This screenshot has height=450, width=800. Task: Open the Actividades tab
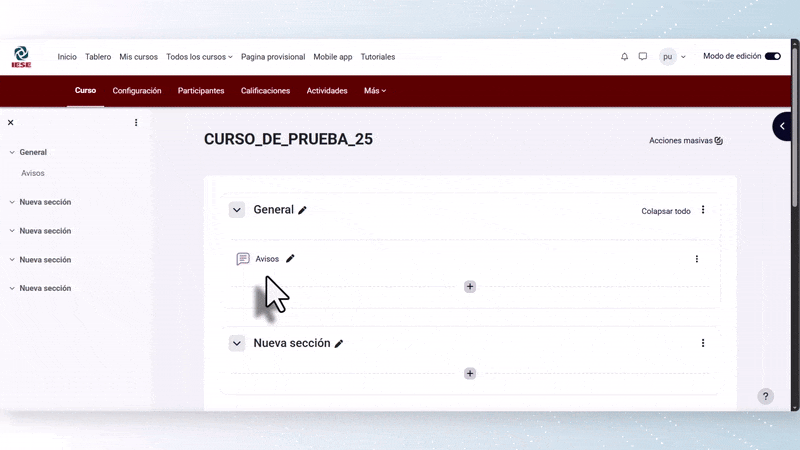coord(327,91)
